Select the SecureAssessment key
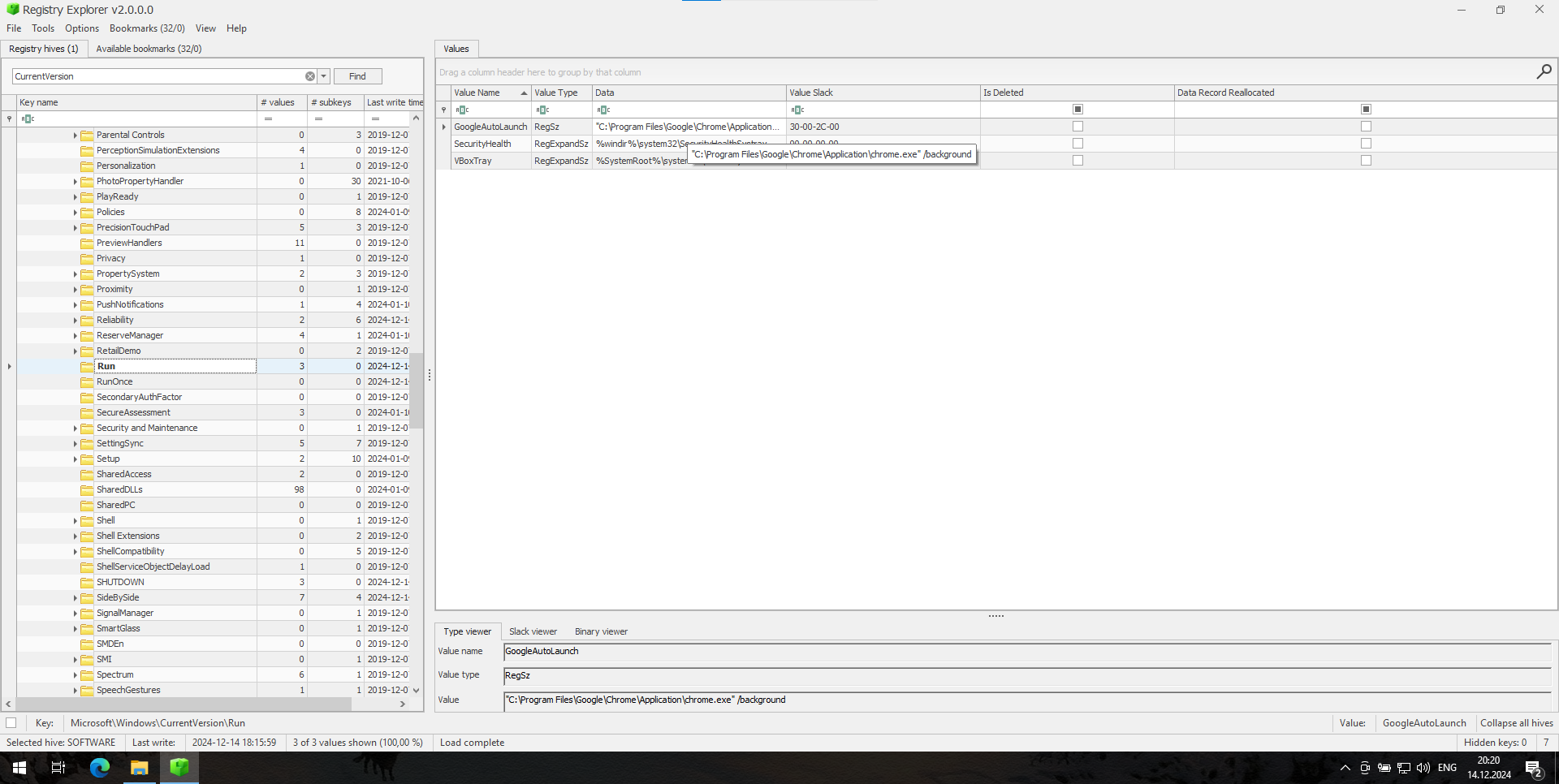The image size is (1559, 784). 133,413
